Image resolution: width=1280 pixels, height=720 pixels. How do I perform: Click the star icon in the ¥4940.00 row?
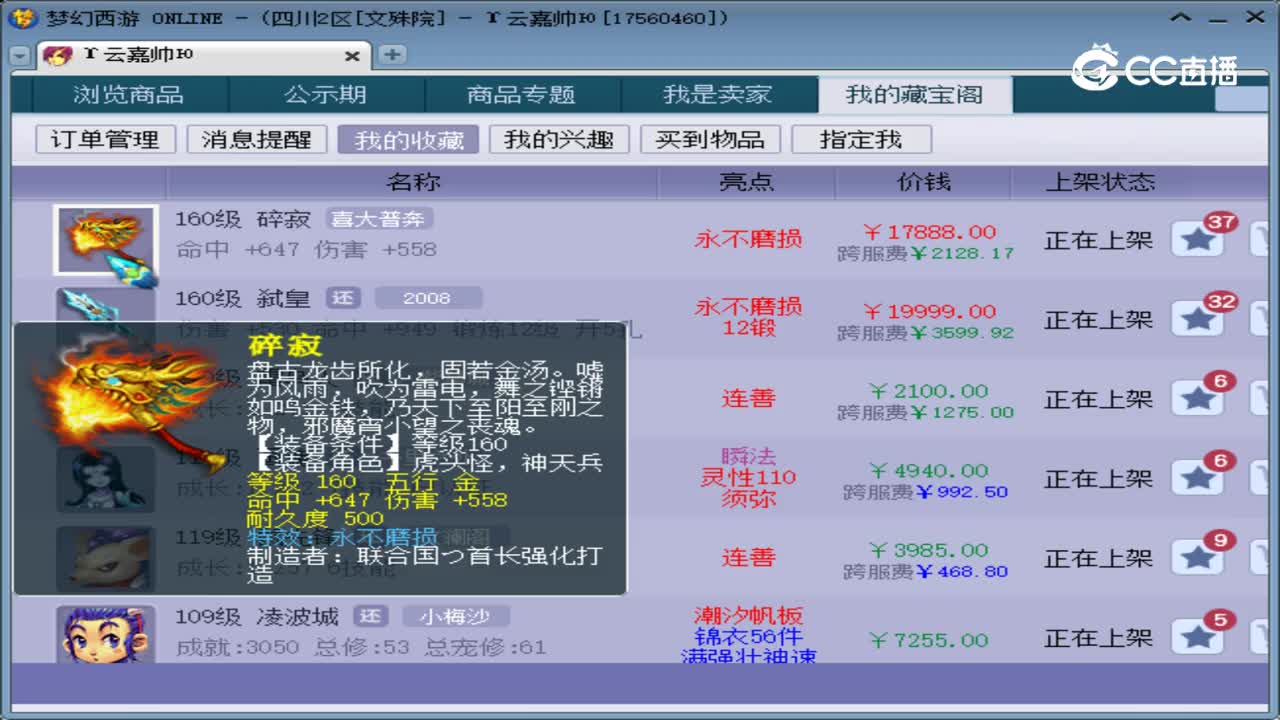[x=1197, y=479]
